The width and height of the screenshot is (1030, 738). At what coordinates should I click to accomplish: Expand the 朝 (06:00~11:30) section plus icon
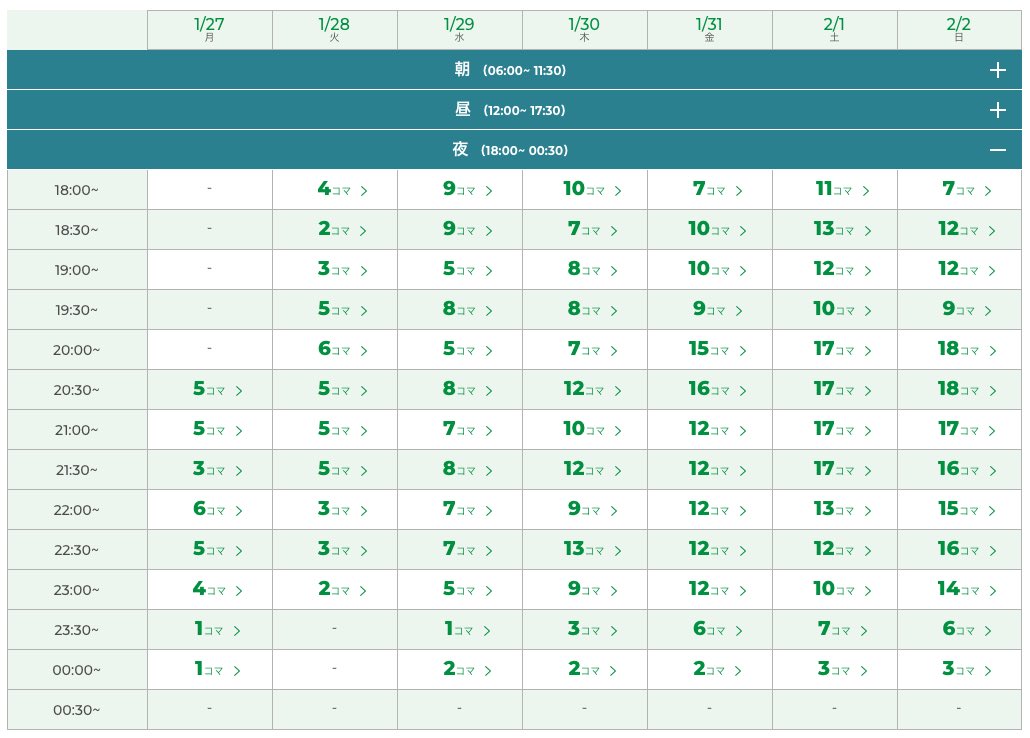pyautogui.click(x=997, y=70)
